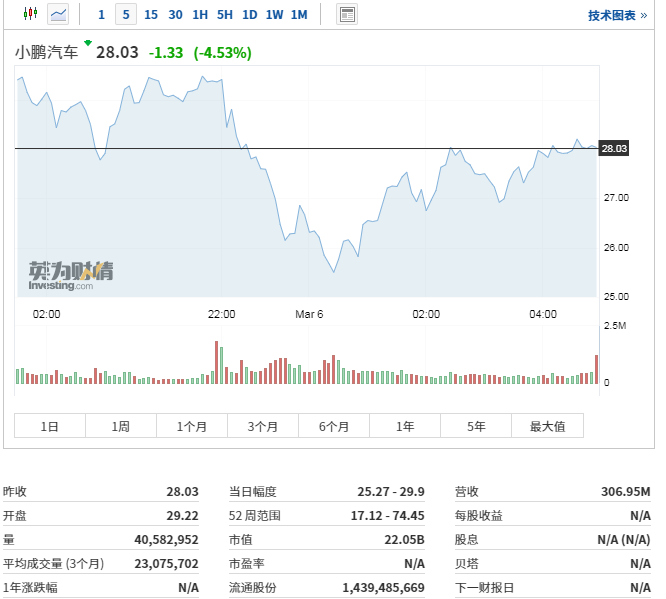The width and height of the screenshot is (666, 599).
Task: Click the 28.03 current price marker
Action: point(614,148)
